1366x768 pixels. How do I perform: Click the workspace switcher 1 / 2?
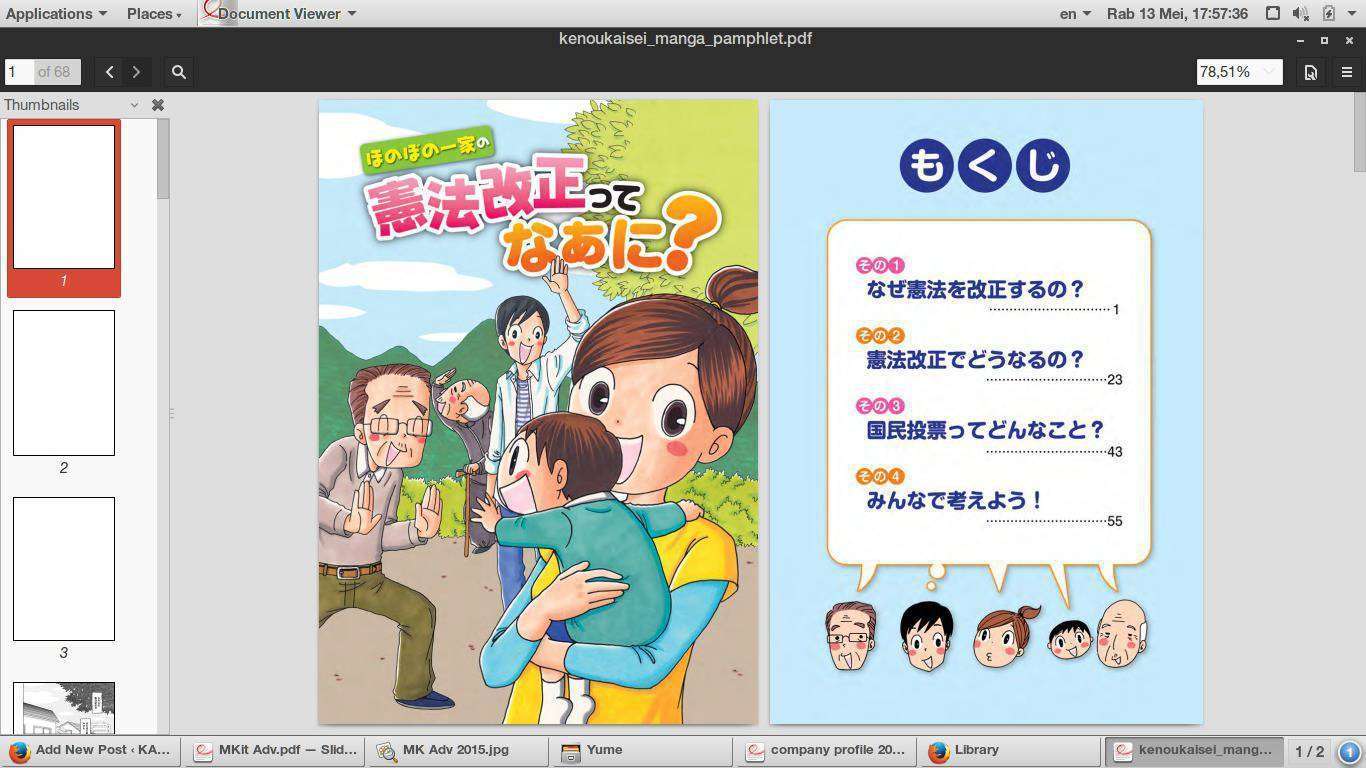pyautogui.click(x=1309, y=751)
